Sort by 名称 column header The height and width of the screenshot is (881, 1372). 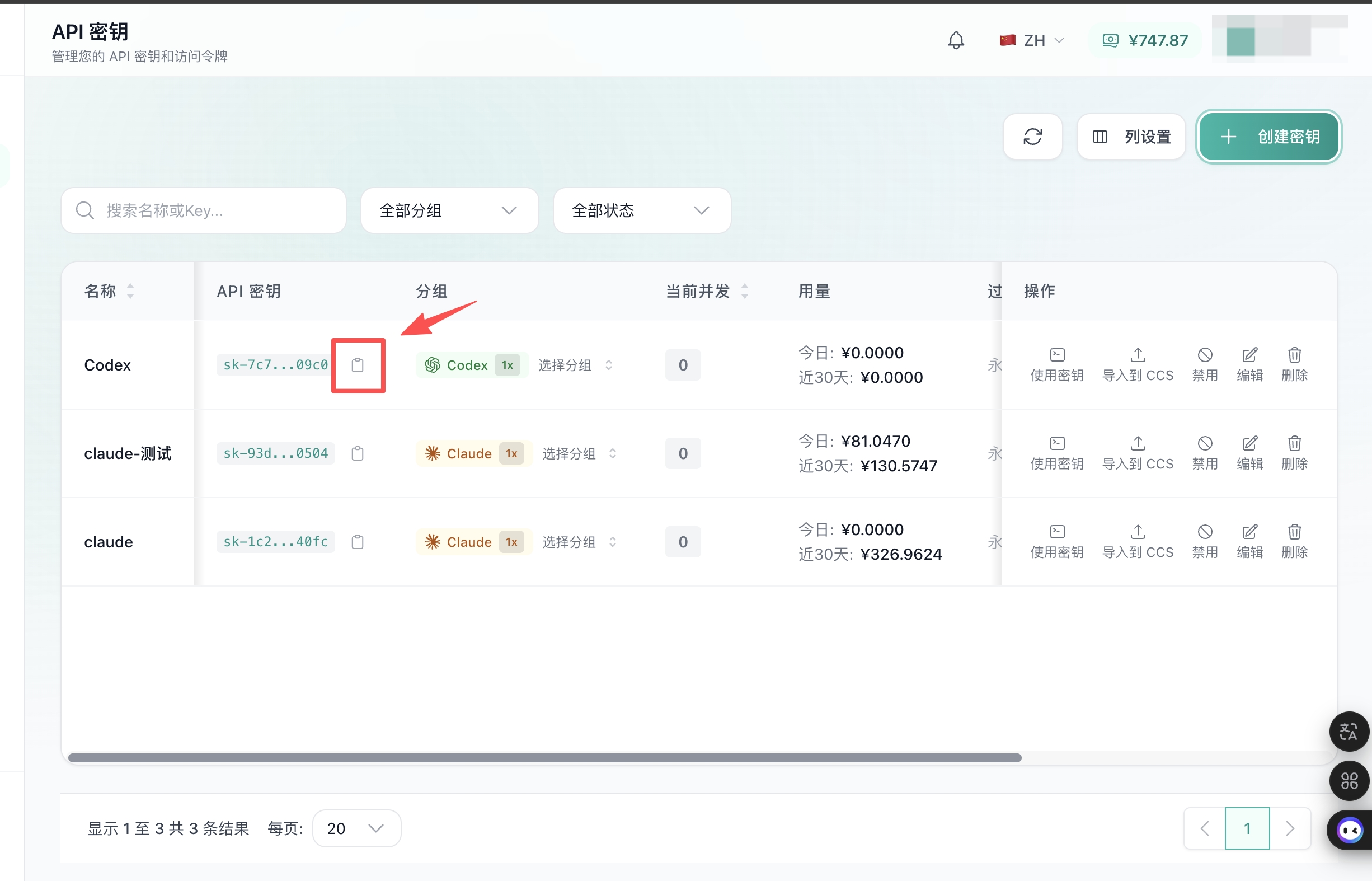point(109,291)
